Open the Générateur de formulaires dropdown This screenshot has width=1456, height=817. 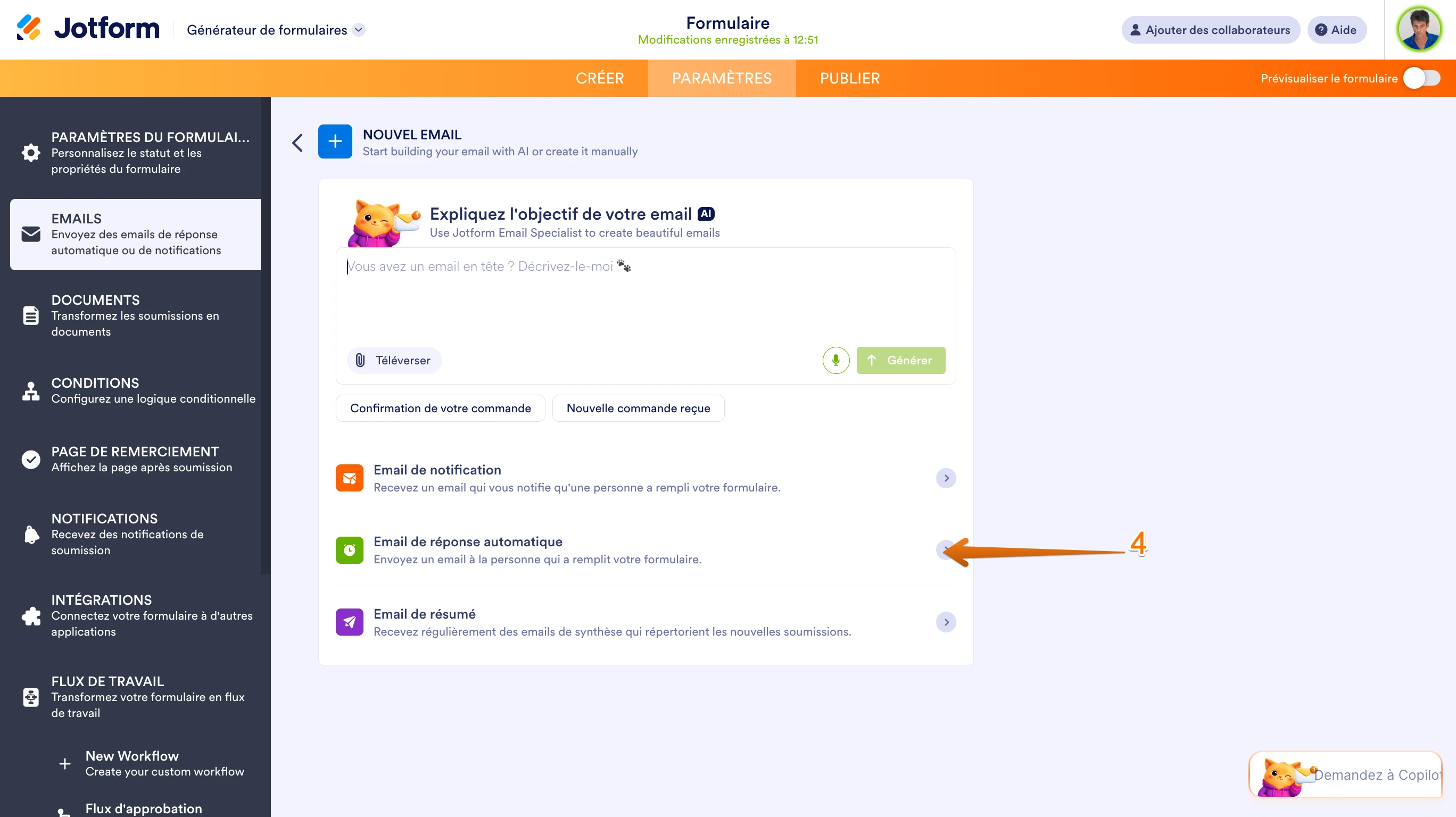click(358, 30)
